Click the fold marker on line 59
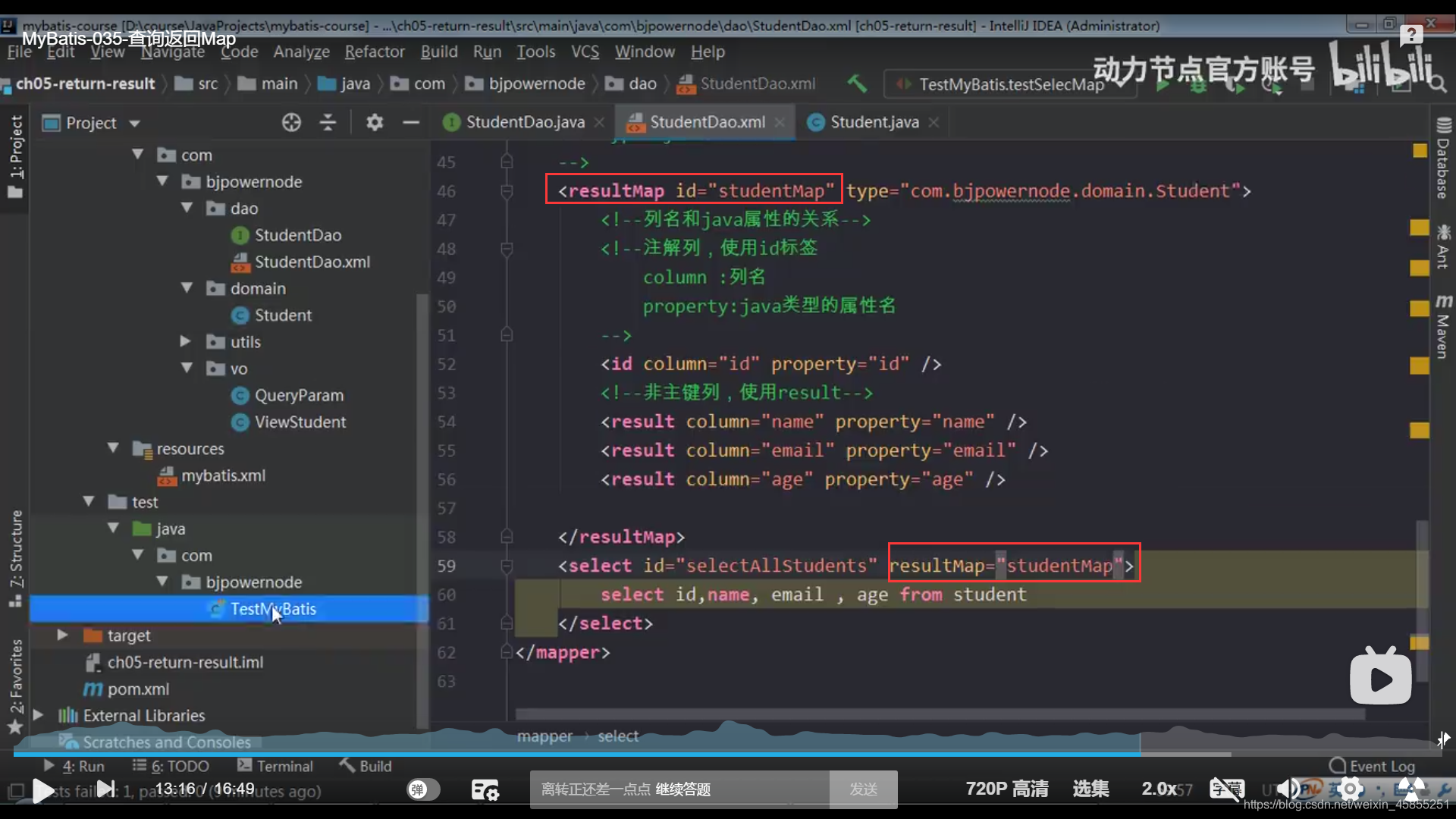This screenshot has height=819, width=1456. pos(507,566)
